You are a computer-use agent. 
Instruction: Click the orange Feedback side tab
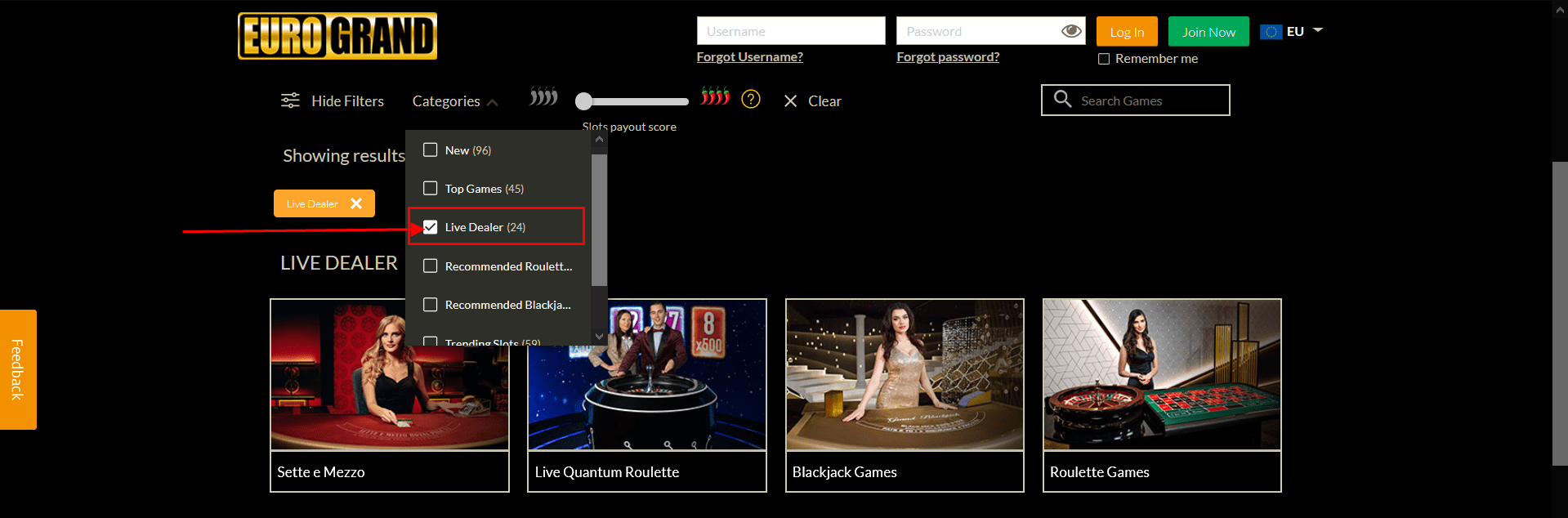(x=18, y=369)
